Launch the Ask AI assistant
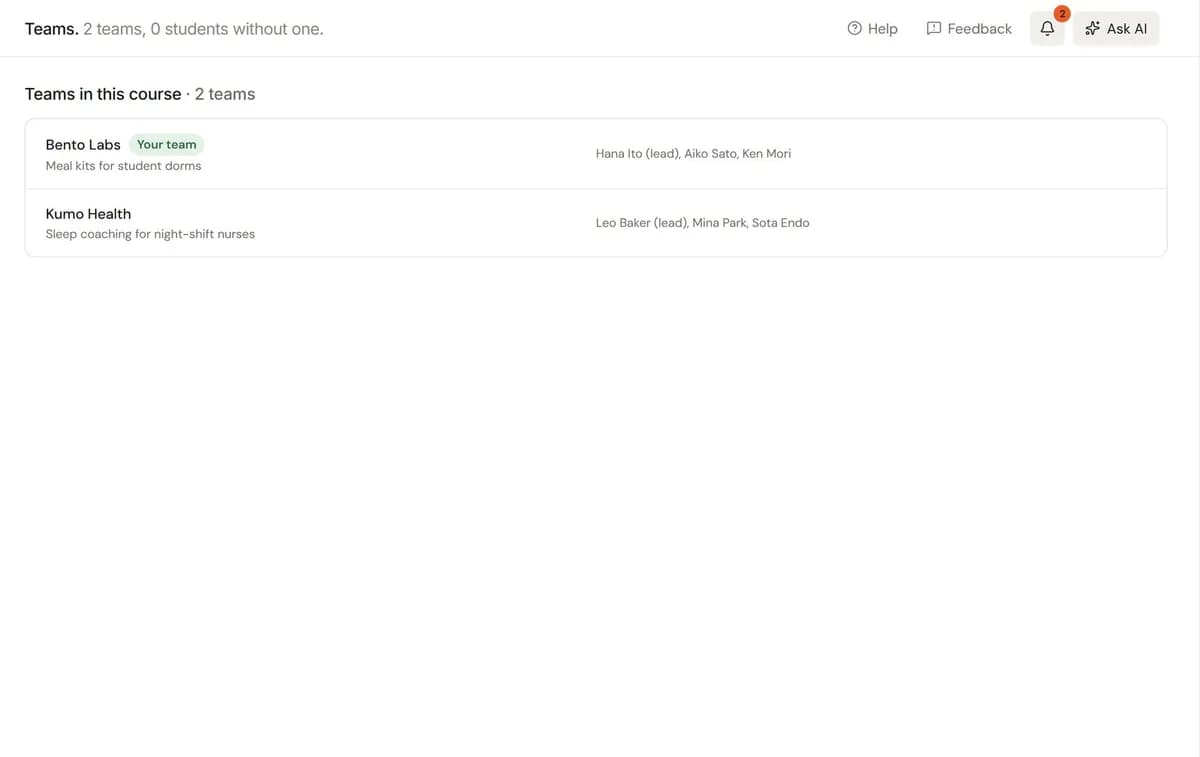The height and width of the screenshot is (757, 1200). [1116, 29]
